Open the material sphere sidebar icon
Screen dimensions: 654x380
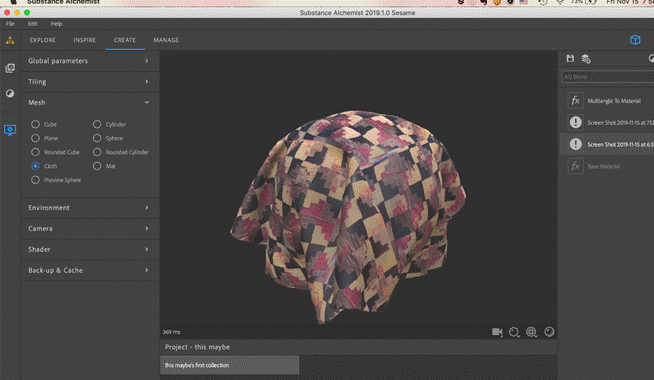click(10, 93)
